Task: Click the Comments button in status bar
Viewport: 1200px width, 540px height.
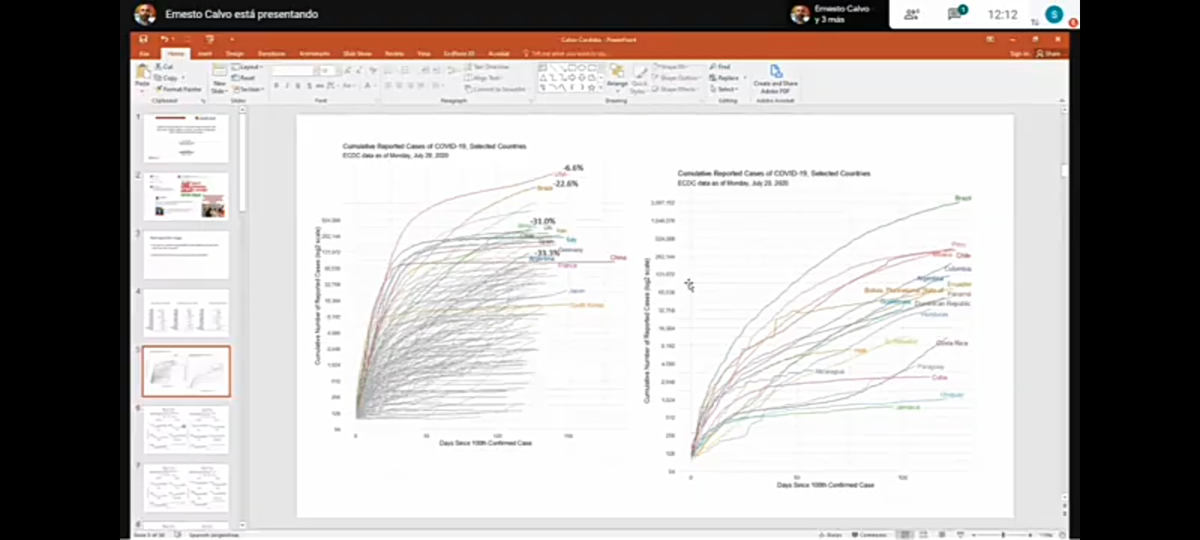Action: [x=871, y=535]
